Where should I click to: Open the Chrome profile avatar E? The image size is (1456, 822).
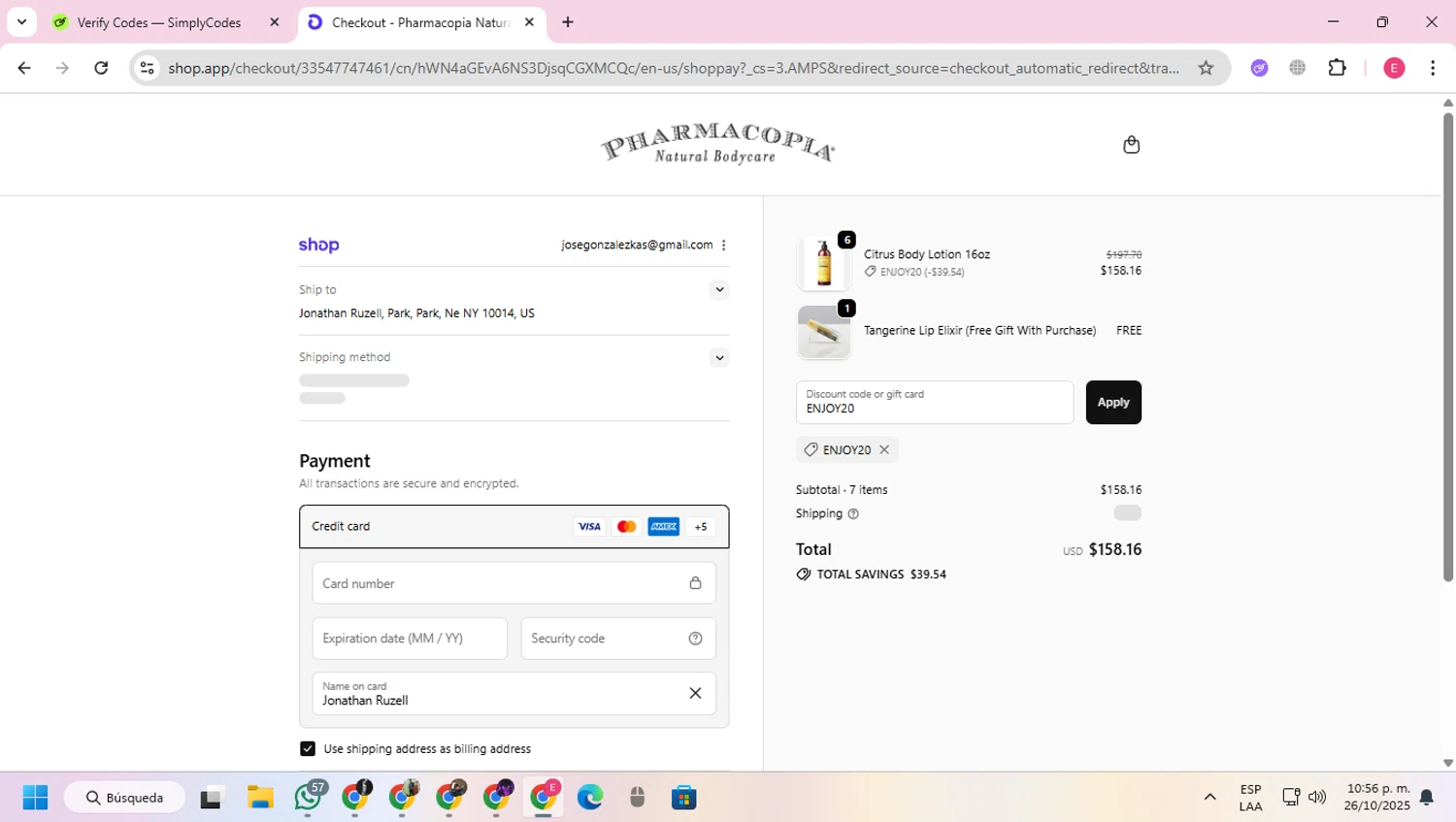[x=1394, y=68]
